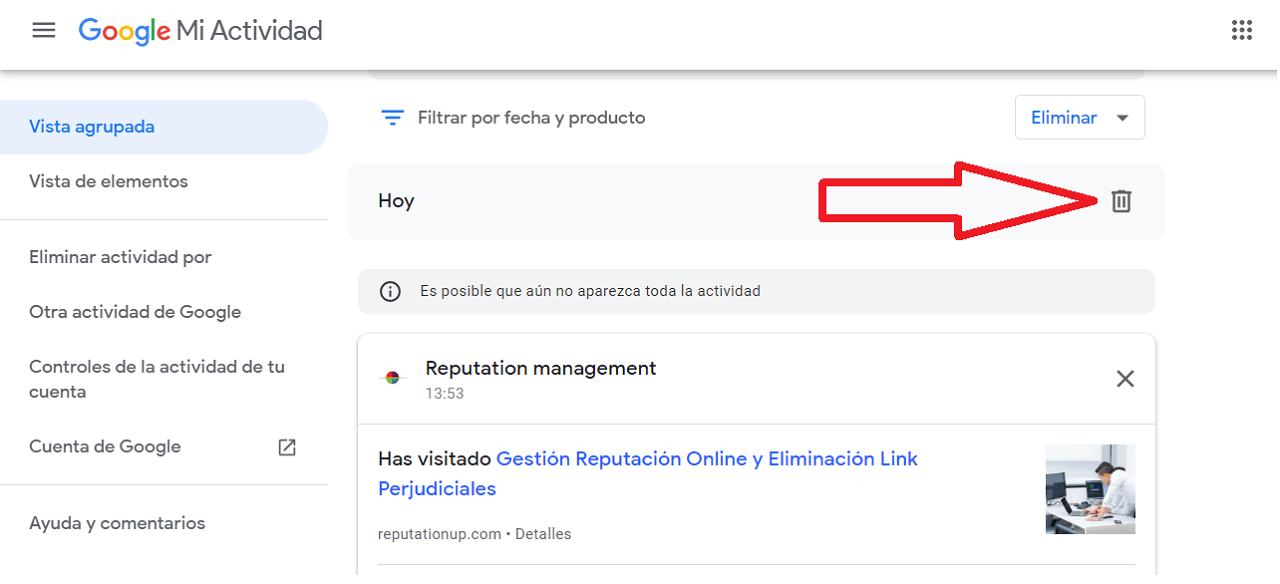Dismiss the Reputation management card
Image resolution: width=1280 pixels, height=584 pixels.
tap(1125, 379)
